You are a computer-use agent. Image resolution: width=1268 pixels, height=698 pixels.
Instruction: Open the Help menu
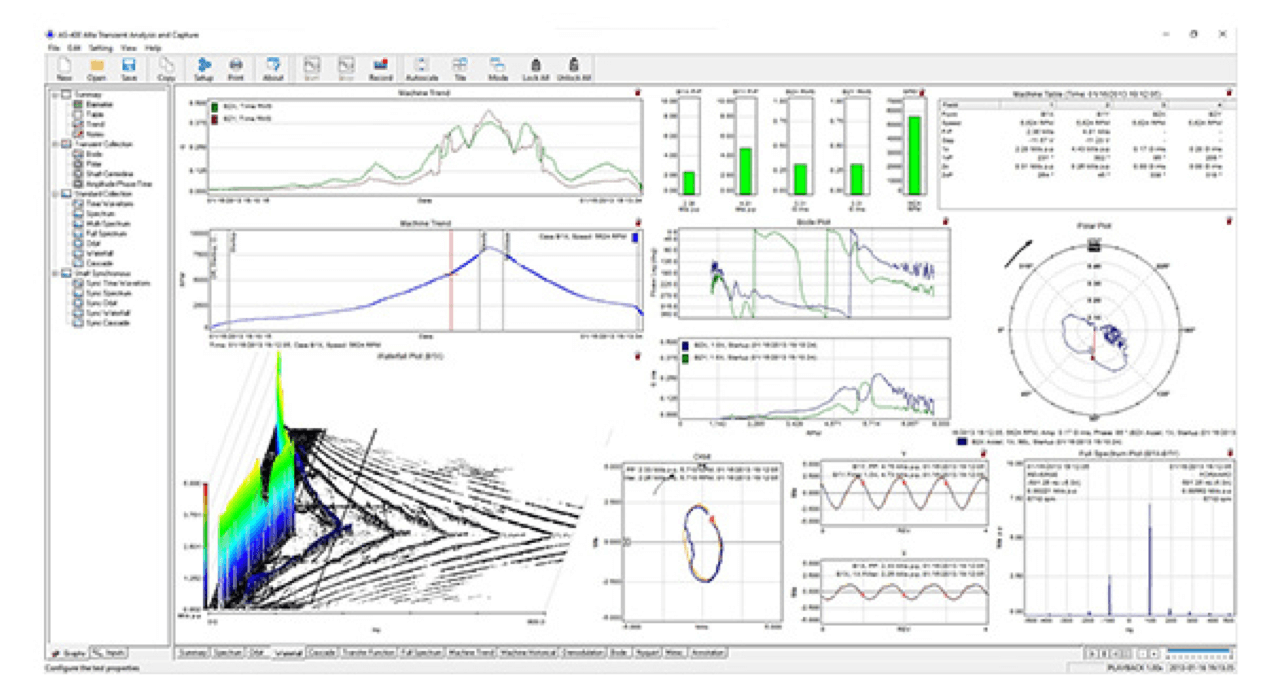(153, 48)
